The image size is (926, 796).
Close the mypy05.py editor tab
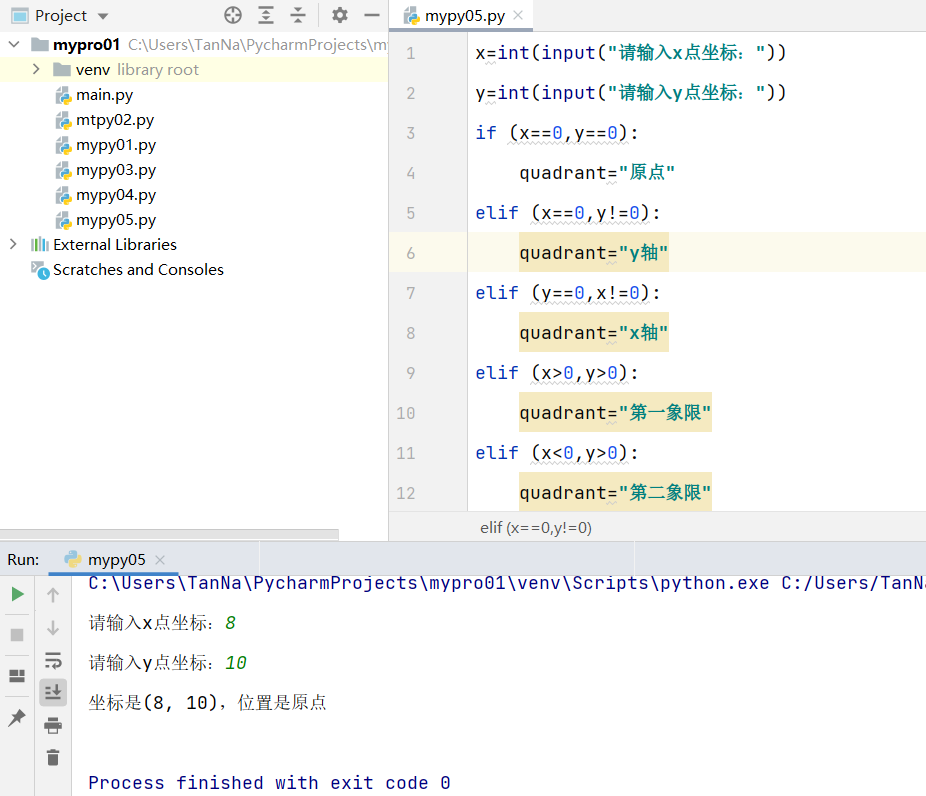point(518,15)
